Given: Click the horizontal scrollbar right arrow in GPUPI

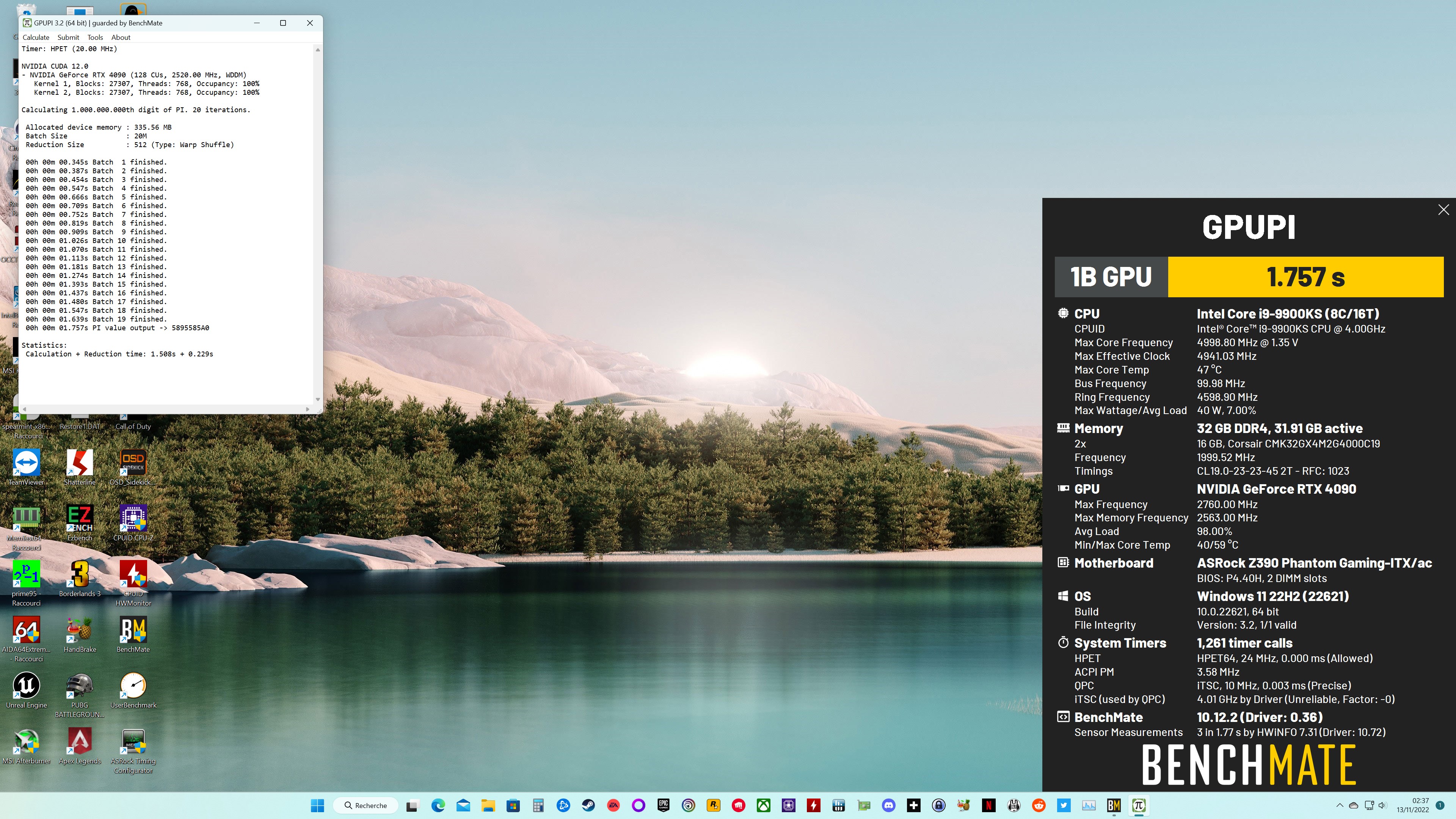Looking at the screenshot, I should coord(308,409).
